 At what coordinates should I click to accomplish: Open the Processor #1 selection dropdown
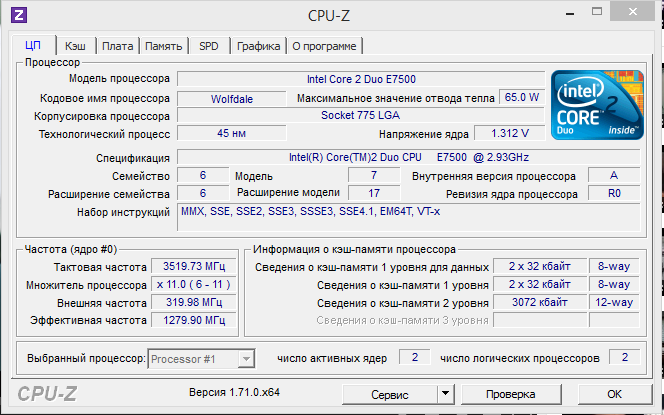pyautogui.click(x=202, y=359)
